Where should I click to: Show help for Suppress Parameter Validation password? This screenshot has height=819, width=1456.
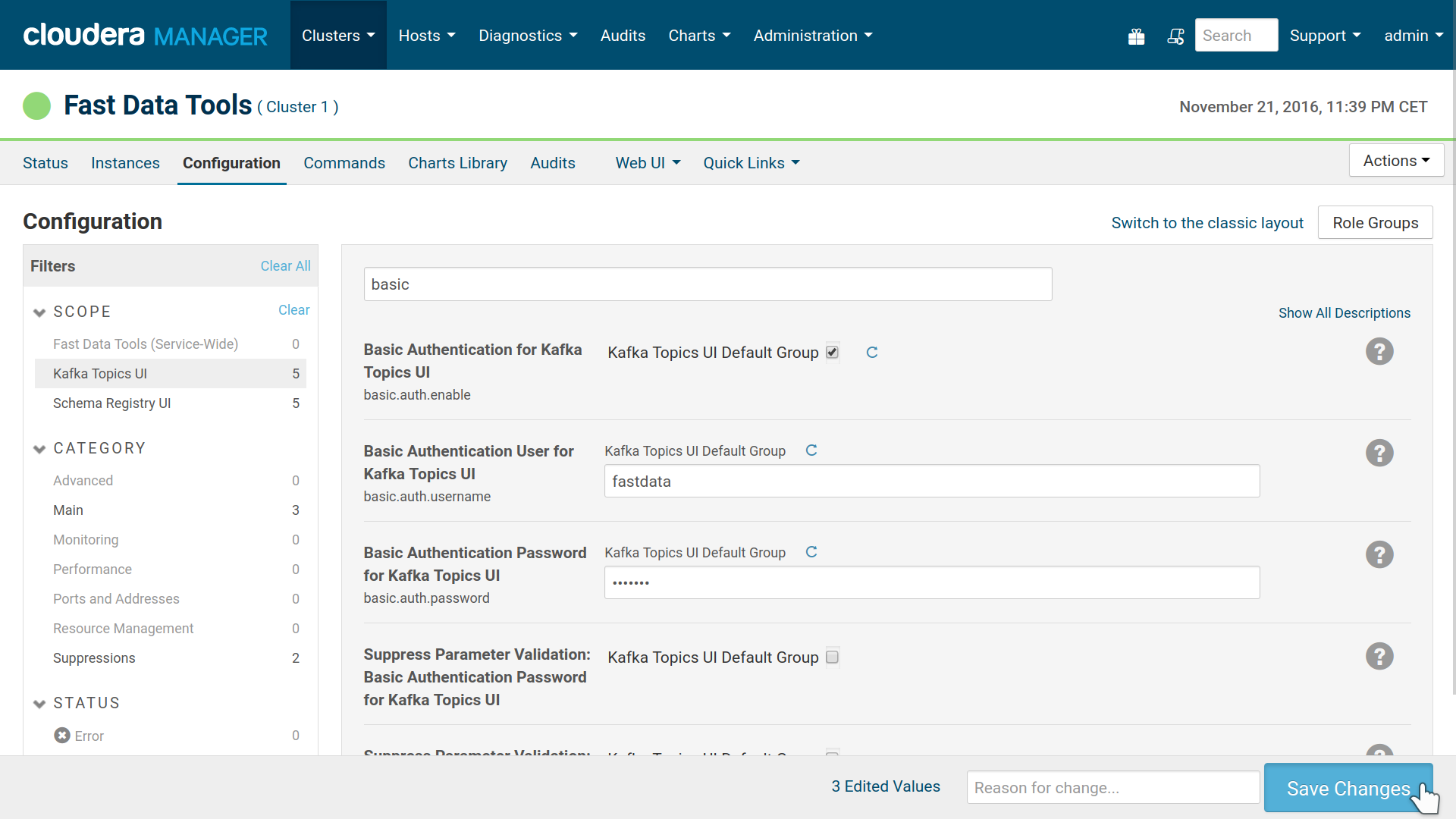(1379, 657)
